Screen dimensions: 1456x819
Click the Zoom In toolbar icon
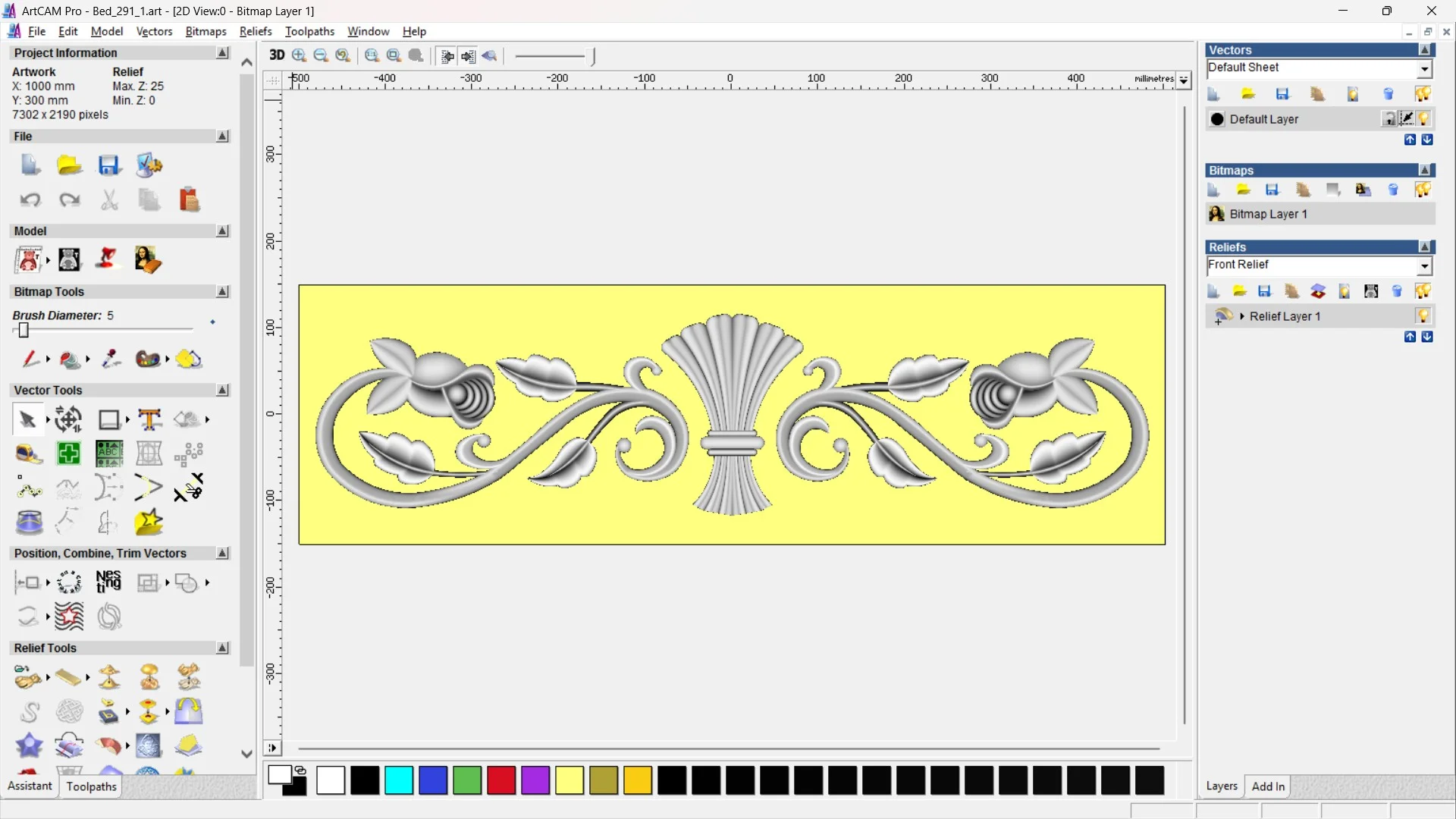pos(300,55)
